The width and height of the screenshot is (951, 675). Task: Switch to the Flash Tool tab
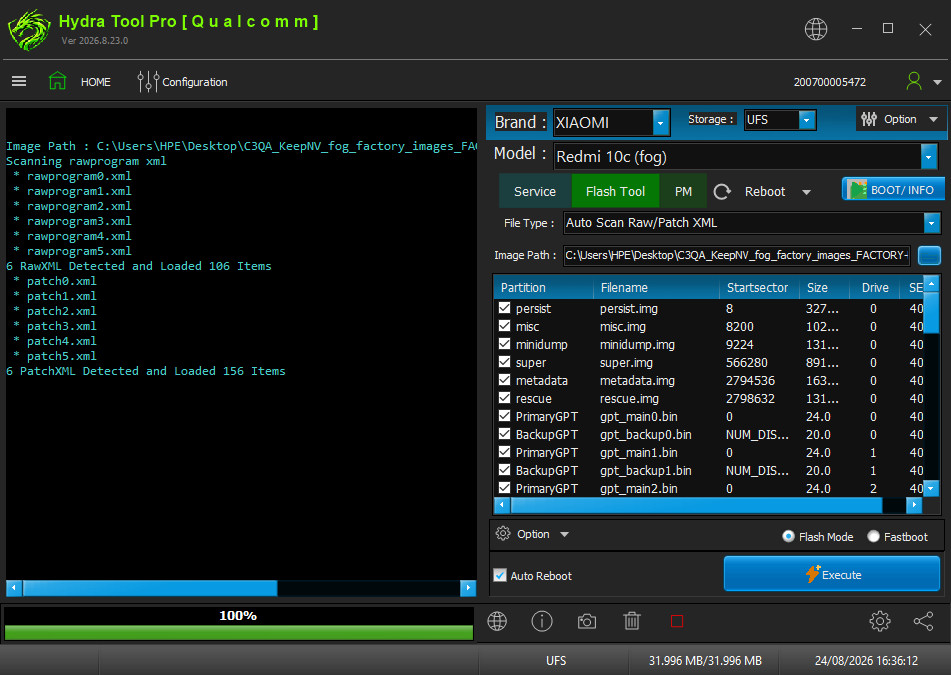click(x=615, y=192)
